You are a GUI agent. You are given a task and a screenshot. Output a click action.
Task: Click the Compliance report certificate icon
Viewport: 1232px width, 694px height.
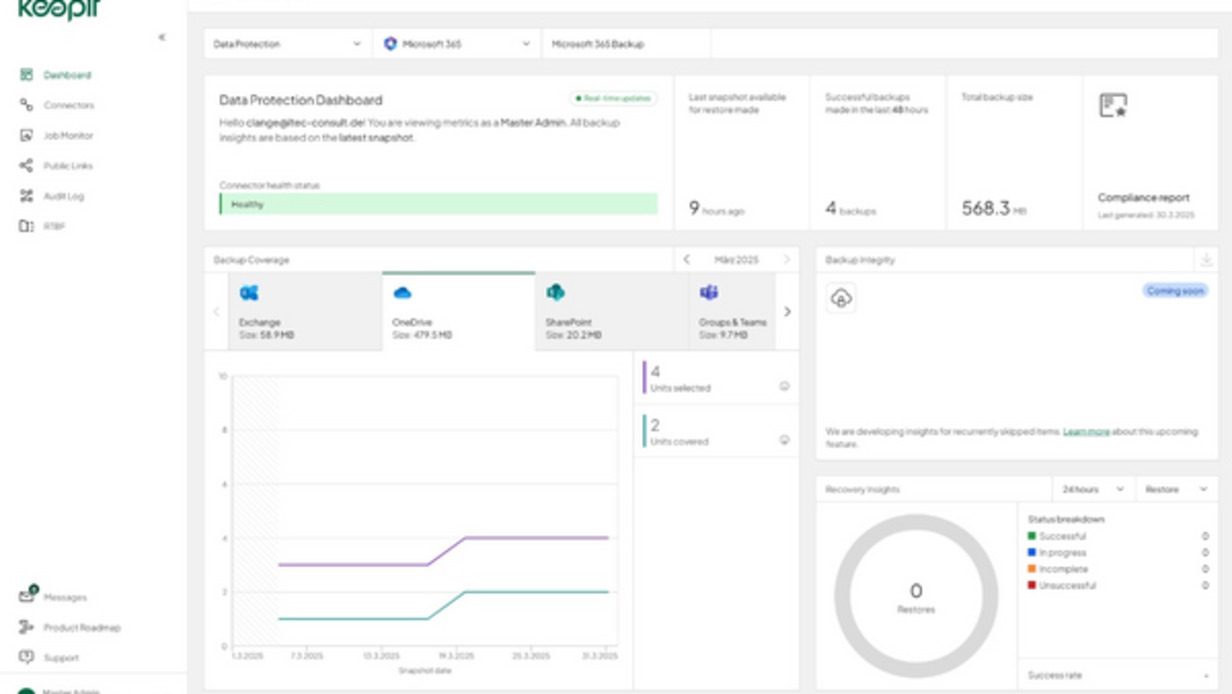point(1113,105)
